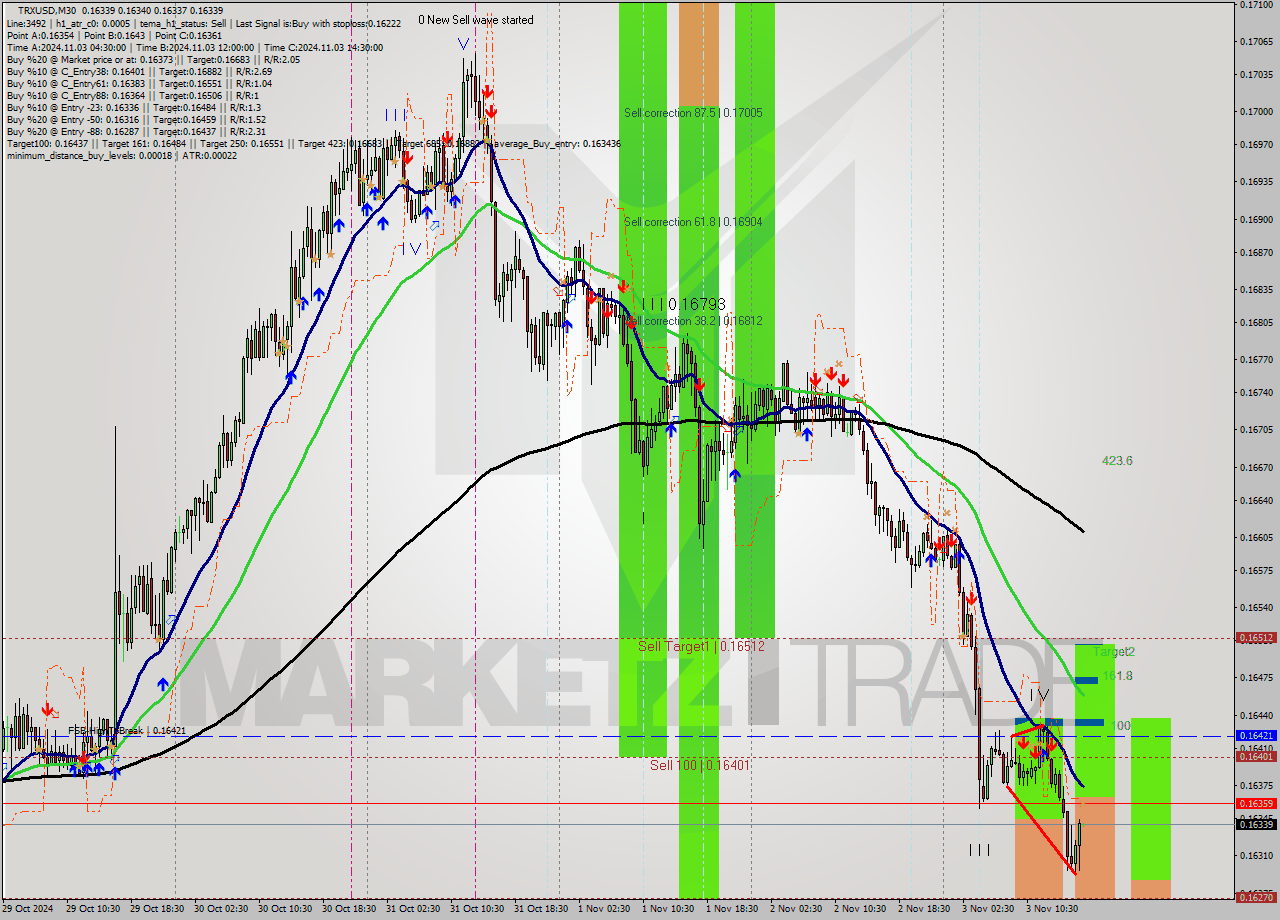The height and width of the screenshot is (920, 1280).
Task: Click the blue 'V' wave label at chart peak
Action: pos(463,44)
